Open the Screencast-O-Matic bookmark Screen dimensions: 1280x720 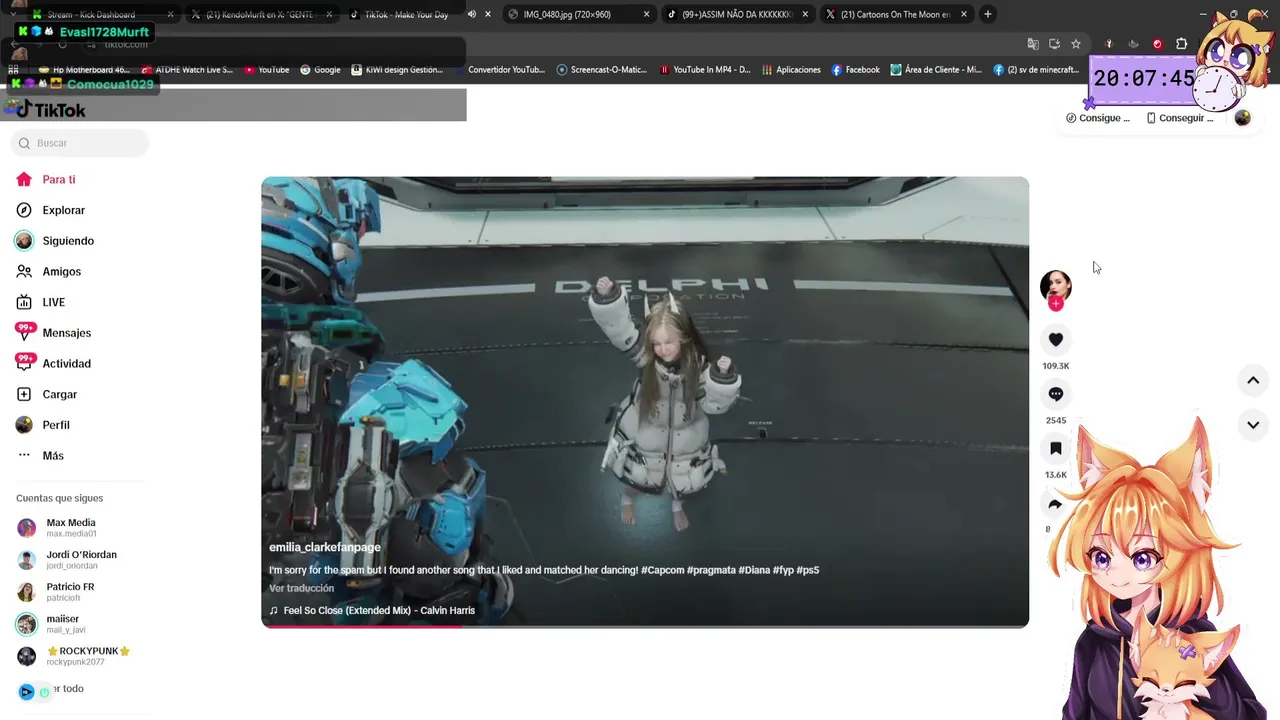click(601, 70)
